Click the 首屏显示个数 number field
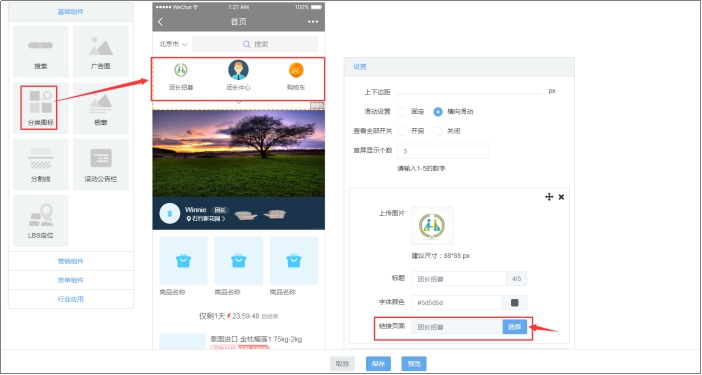 (443, 151)
